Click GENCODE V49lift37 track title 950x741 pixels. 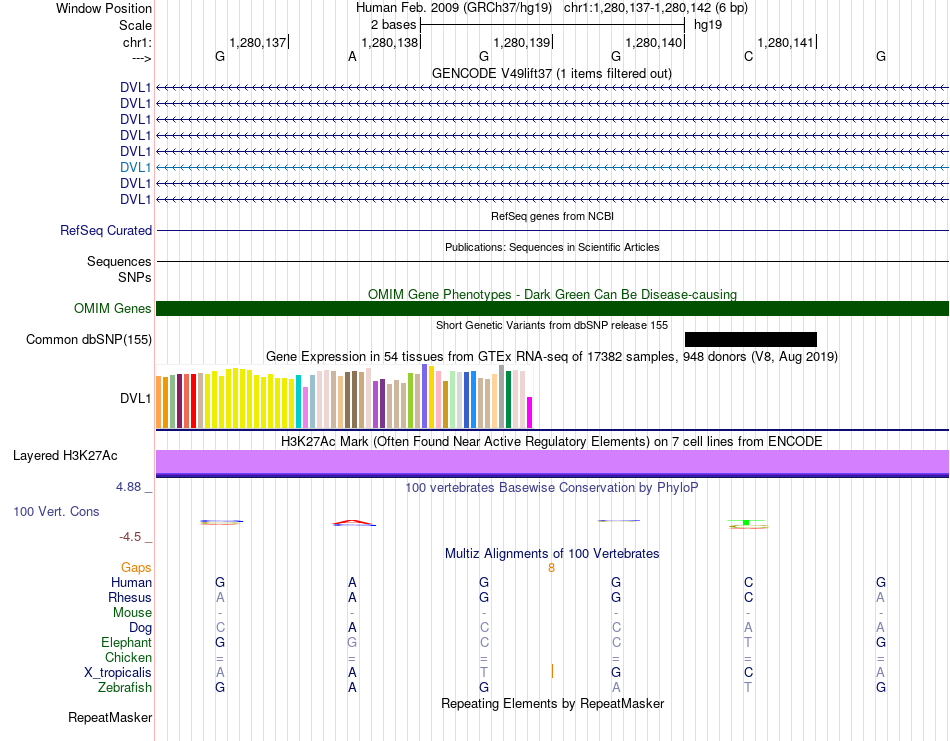(x=552, y=73)
